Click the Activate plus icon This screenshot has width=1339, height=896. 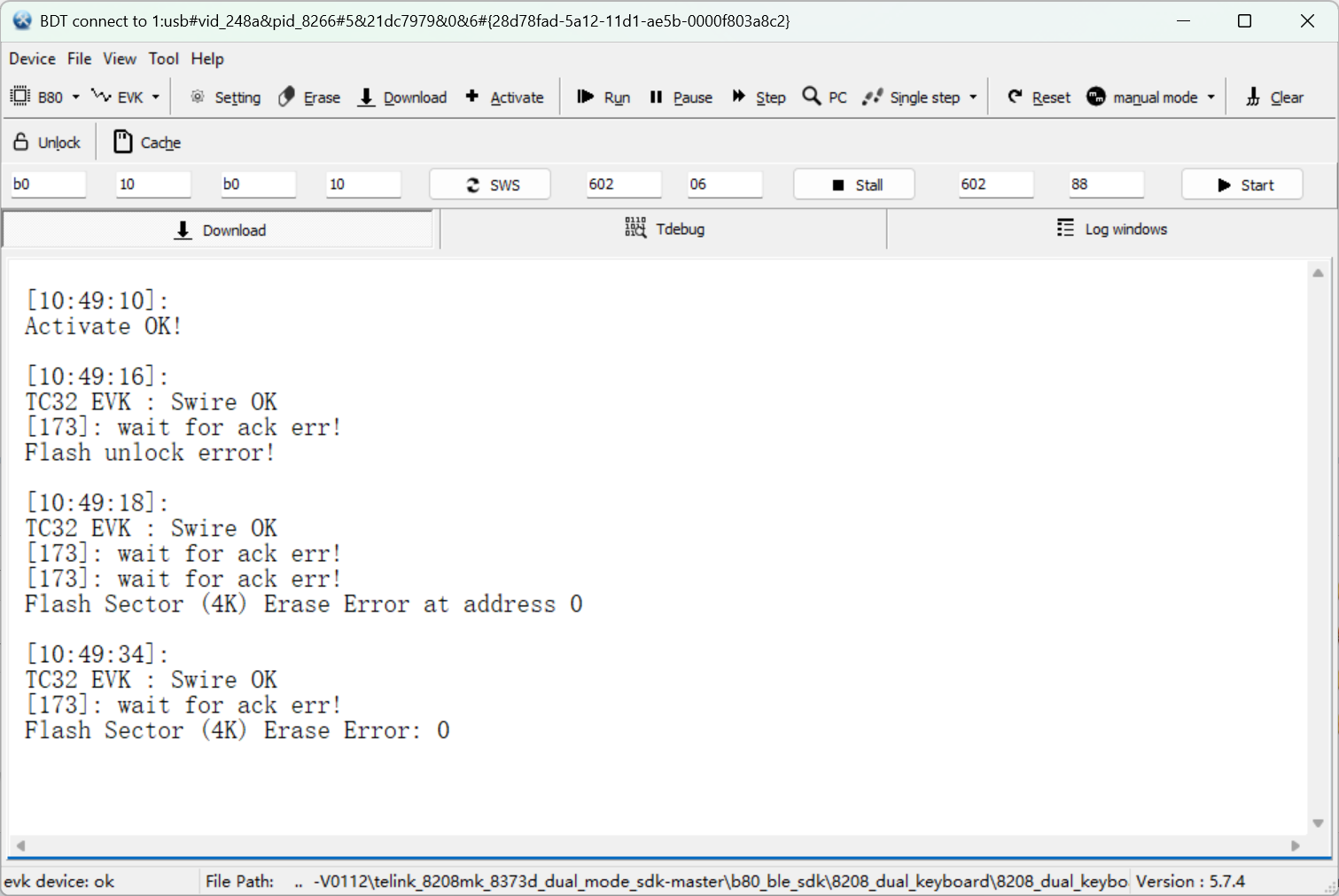pyautogui.click(x=472, y=96)
